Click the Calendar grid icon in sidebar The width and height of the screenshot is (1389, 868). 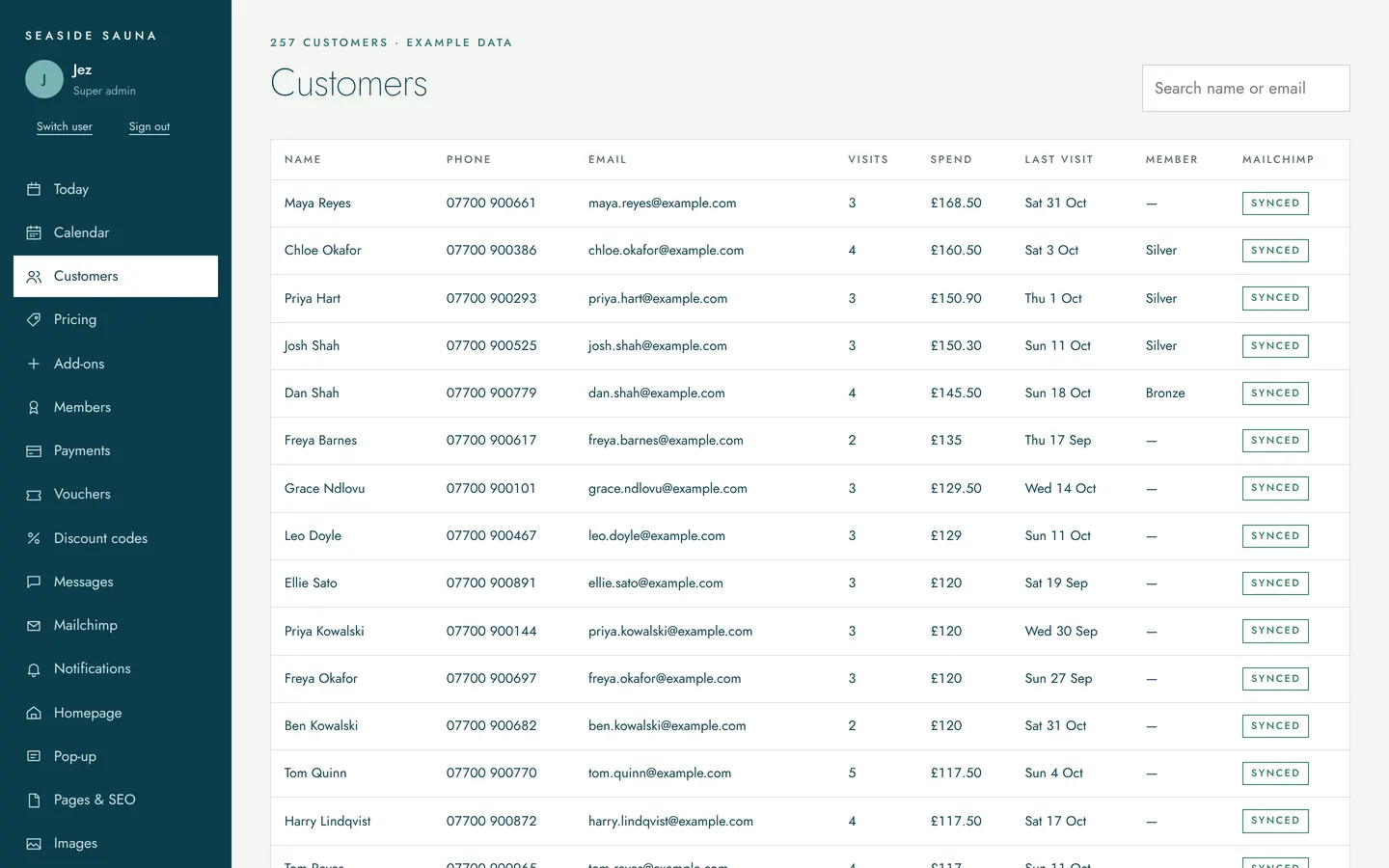pyautogui.click(x=34, y=232)
